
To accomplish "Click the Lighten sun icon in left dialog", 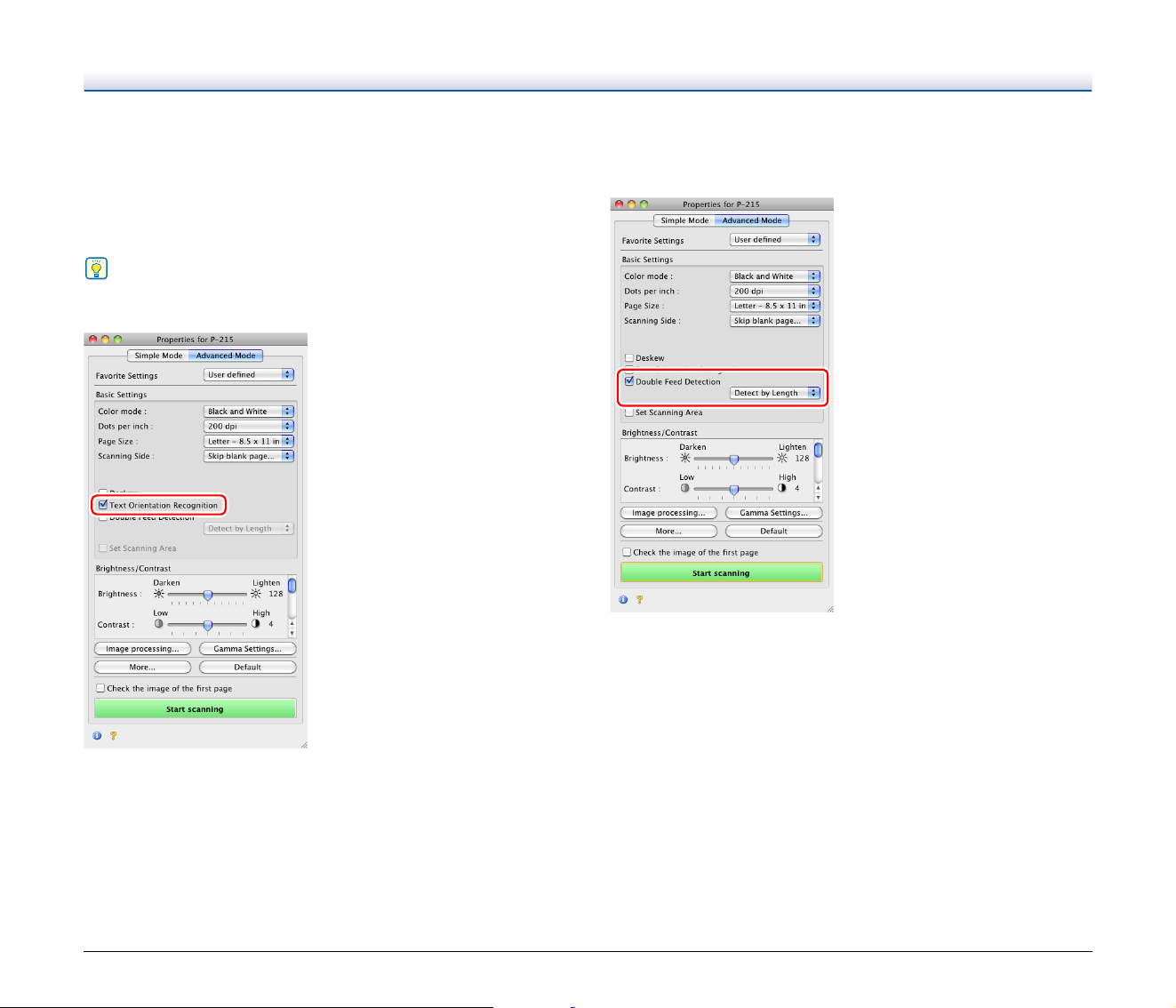I will coord(256,594).
